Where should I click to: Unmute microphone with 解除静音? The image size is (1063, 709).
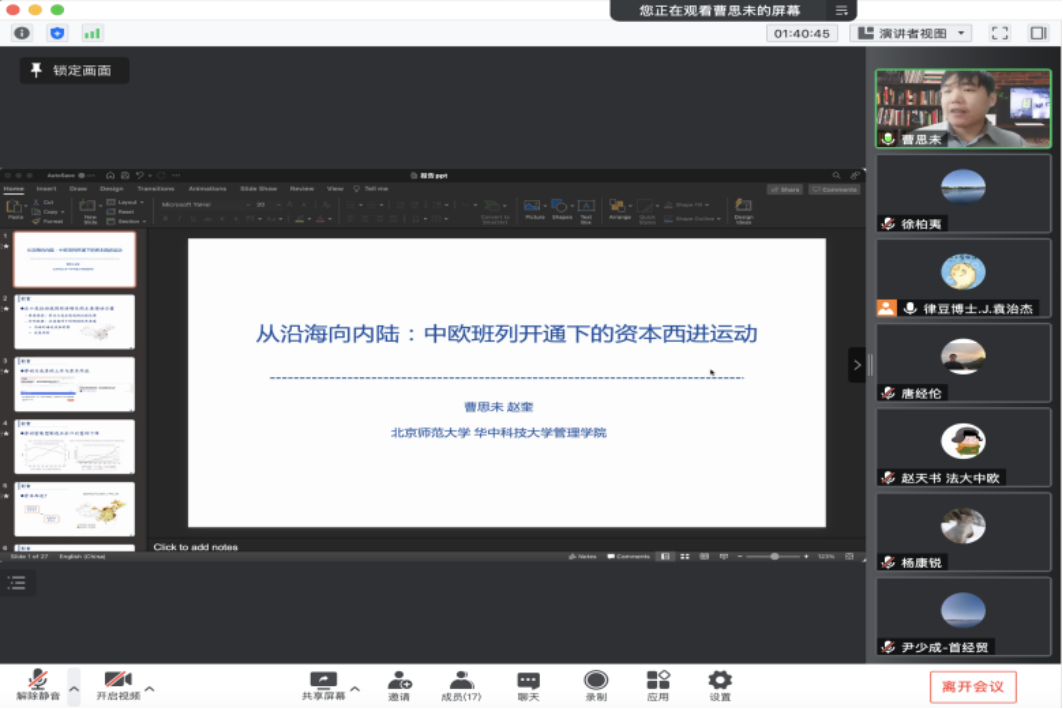(38, 685)
